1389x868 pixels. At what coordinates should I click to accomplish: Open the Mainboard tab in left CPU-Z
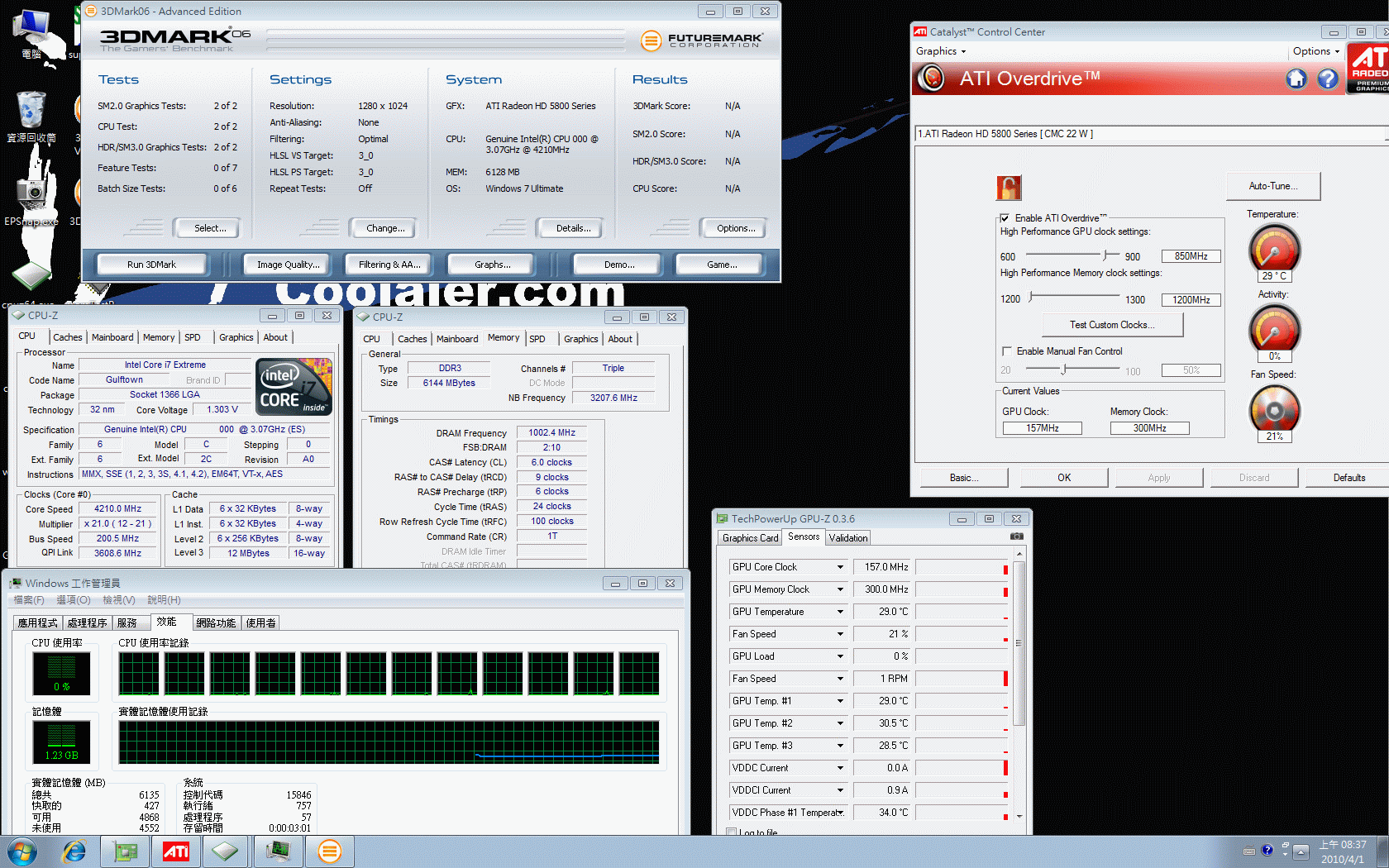112,337
